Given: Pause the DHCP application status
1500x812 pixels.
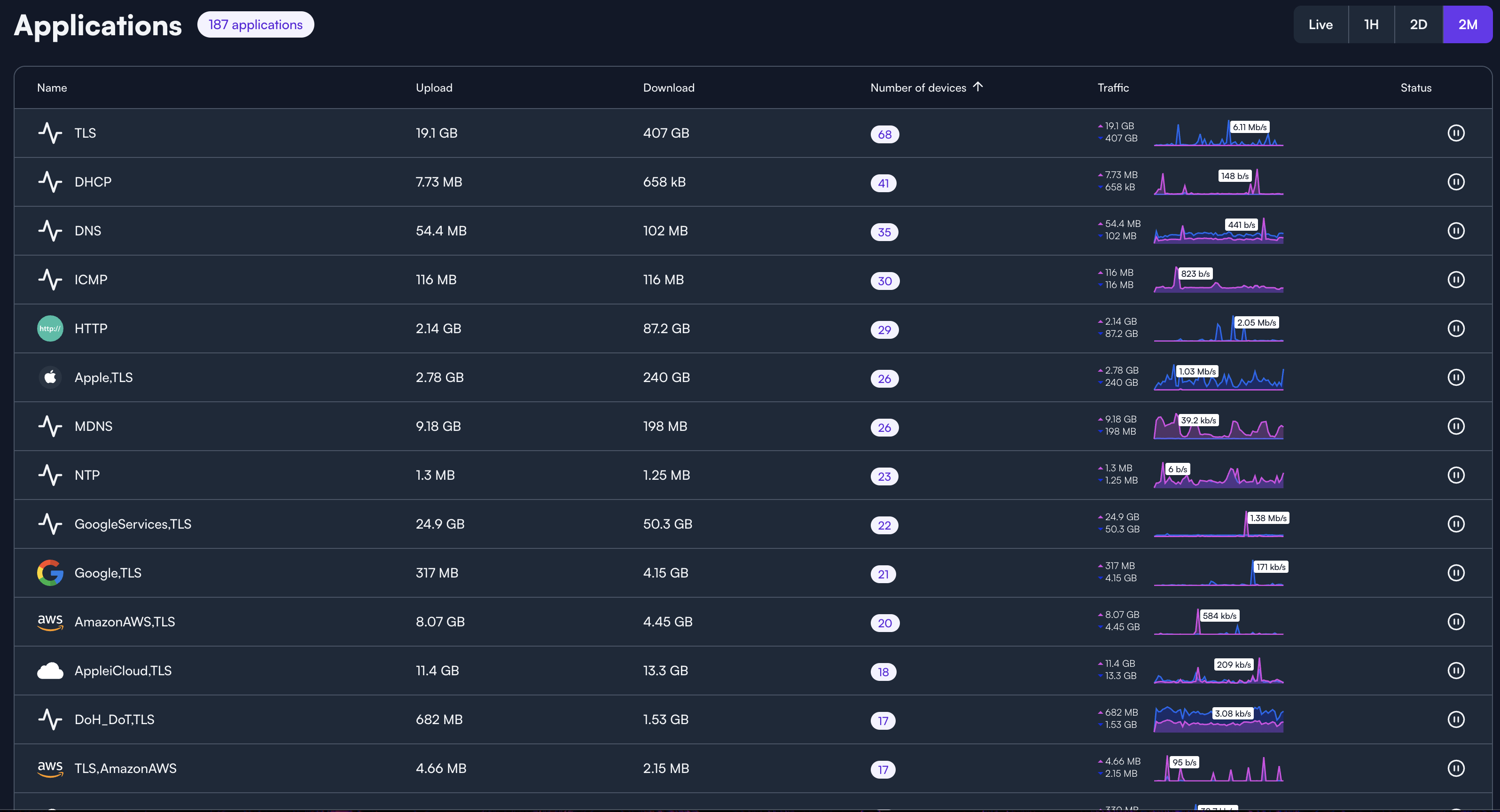Looking at the screenshot, I should pyautogui.click(x=1455, y=181).
